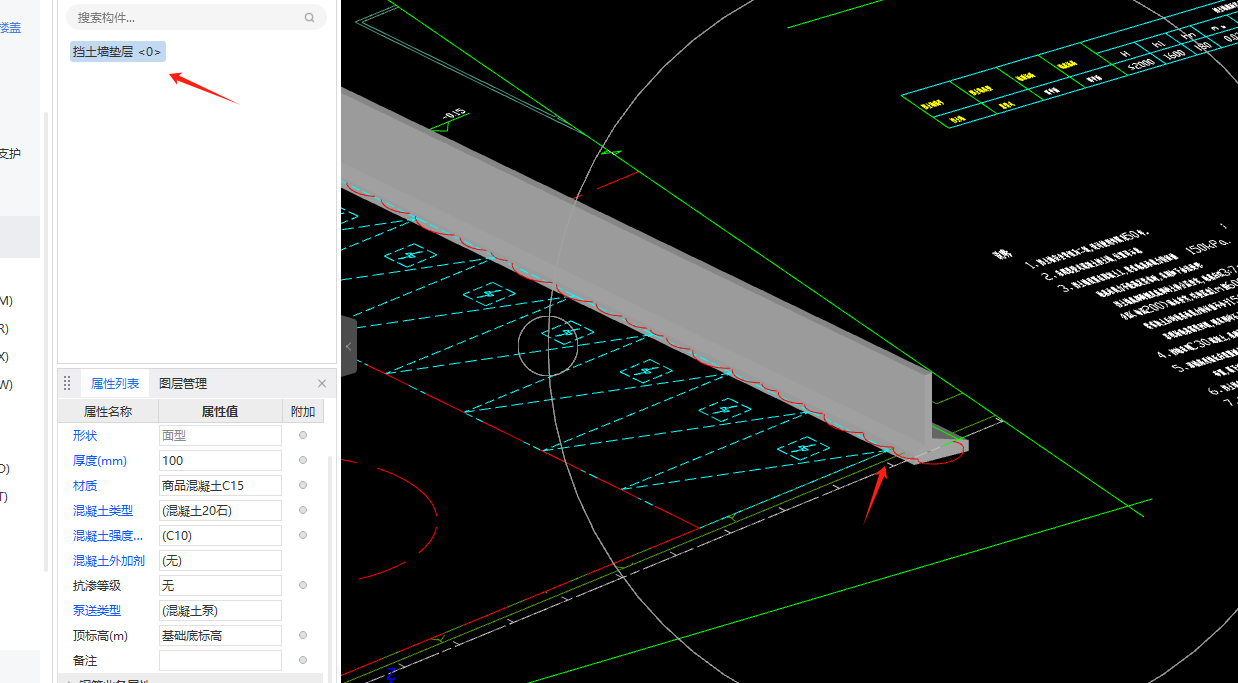This screenshot has width=1238, height=683.
Task: Open the 抗渗等级 value 无
Action: coord(220,586)
